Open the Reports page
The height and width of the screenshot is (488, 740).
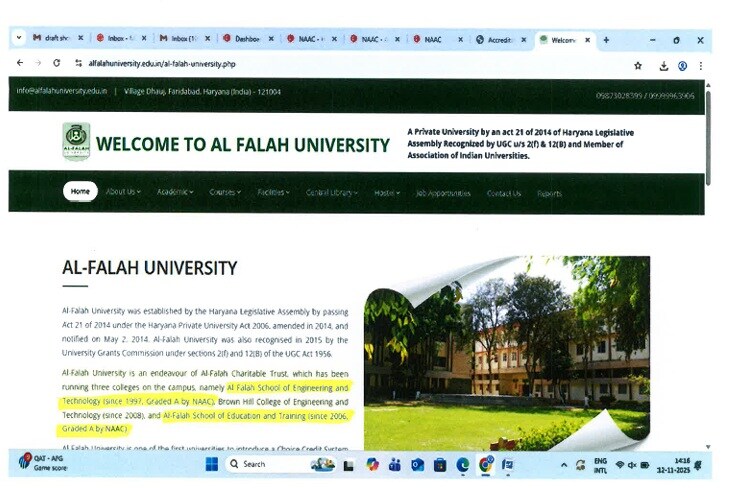click(x=549, y=194)
